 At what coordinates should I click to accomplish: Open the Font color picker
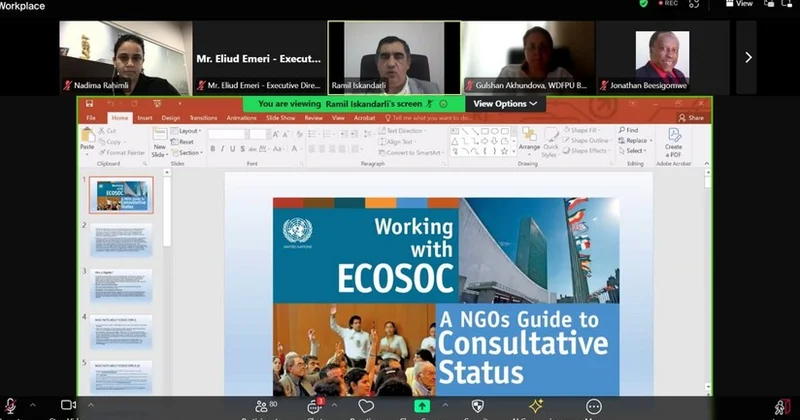tap(295, 149)
